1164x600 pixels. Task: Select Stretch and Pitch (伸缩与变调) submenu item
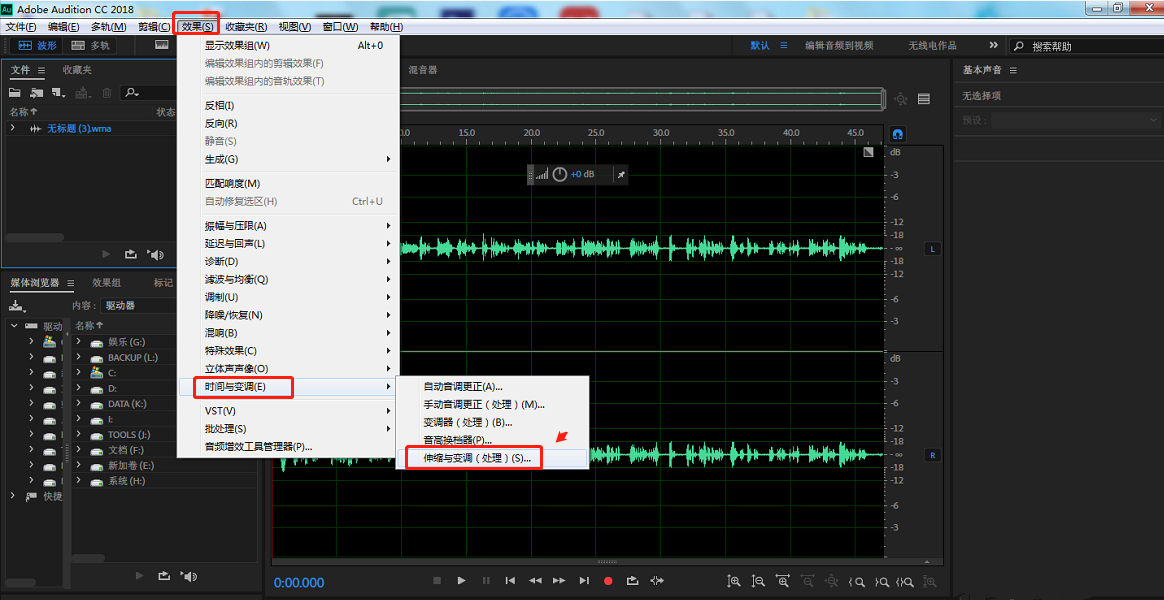tap(477, 458)
